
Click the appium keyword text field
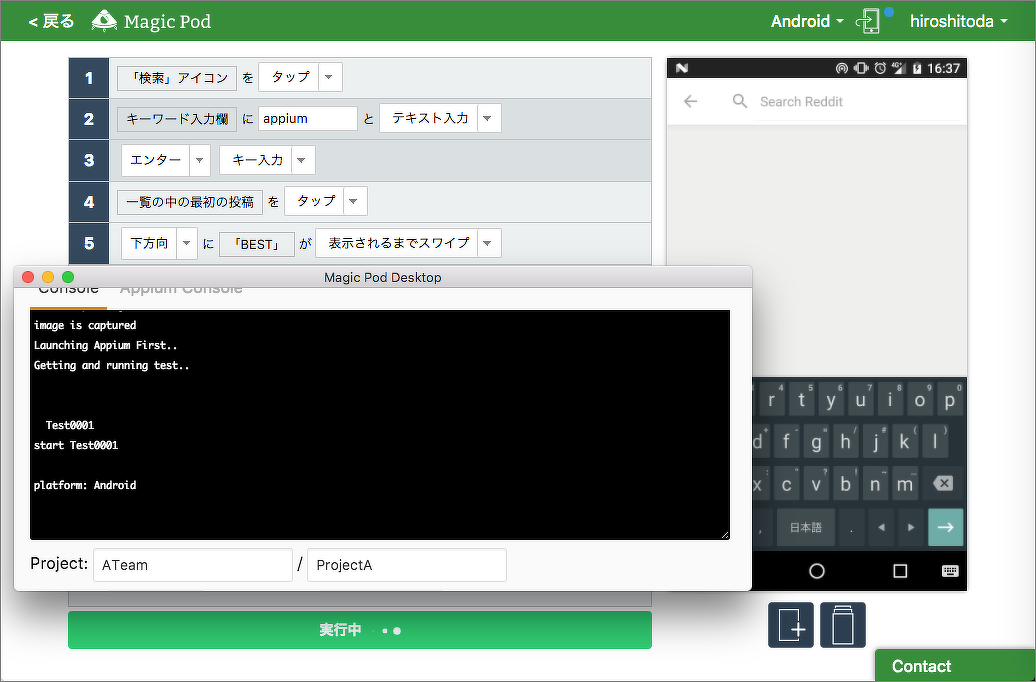(x=307, y=118)
